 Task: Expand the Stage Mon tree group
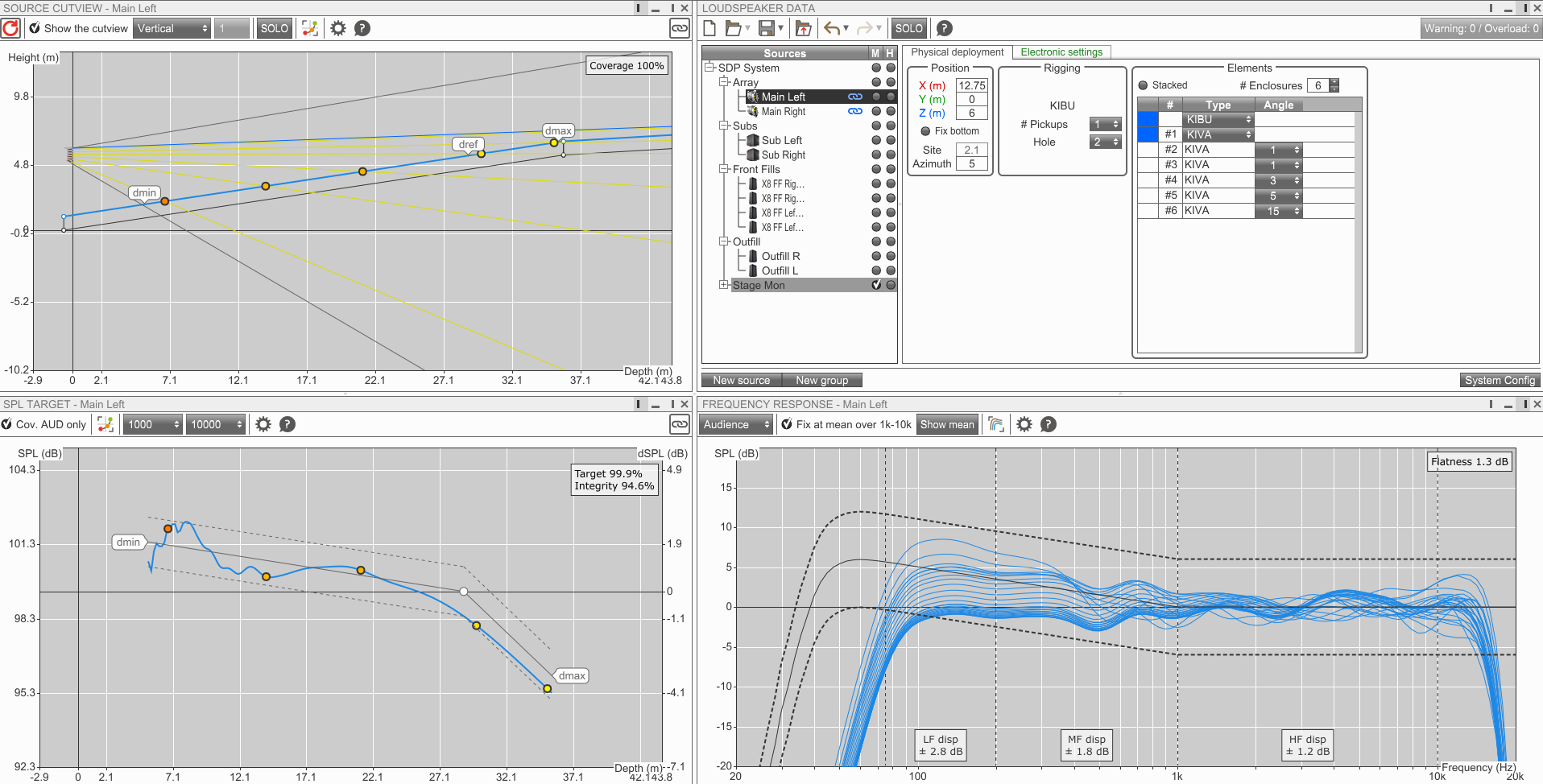tap(724, 285)
